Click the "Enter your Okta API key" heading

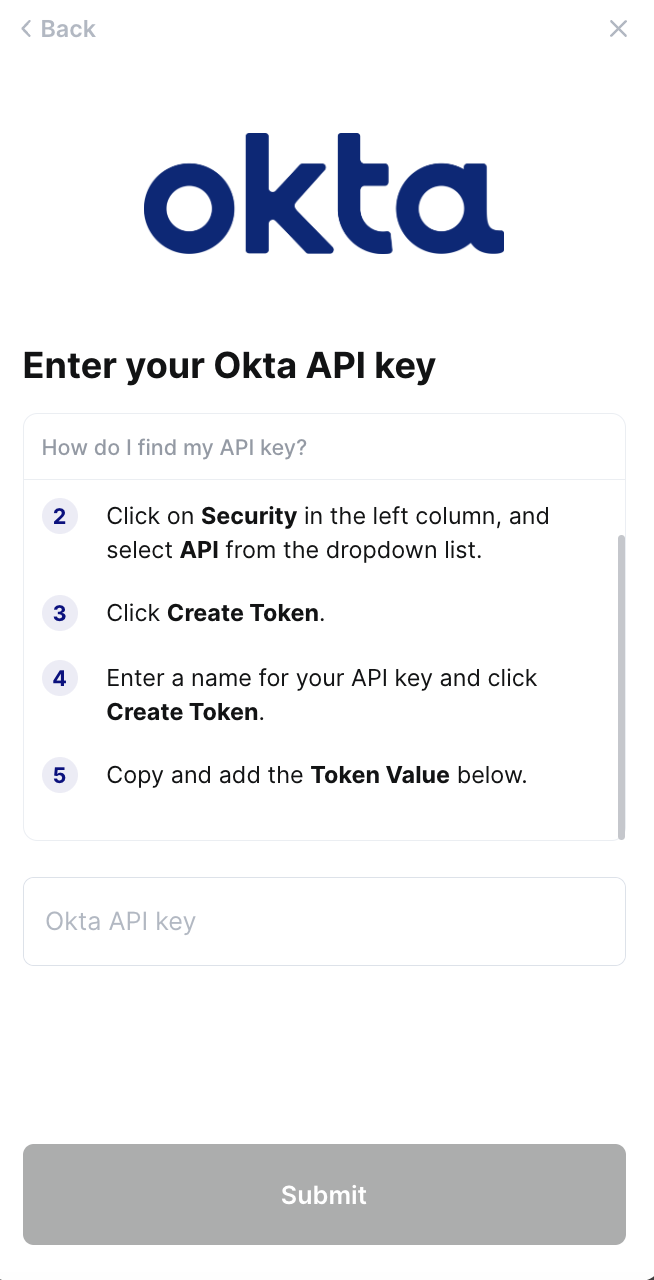[229, 366]
